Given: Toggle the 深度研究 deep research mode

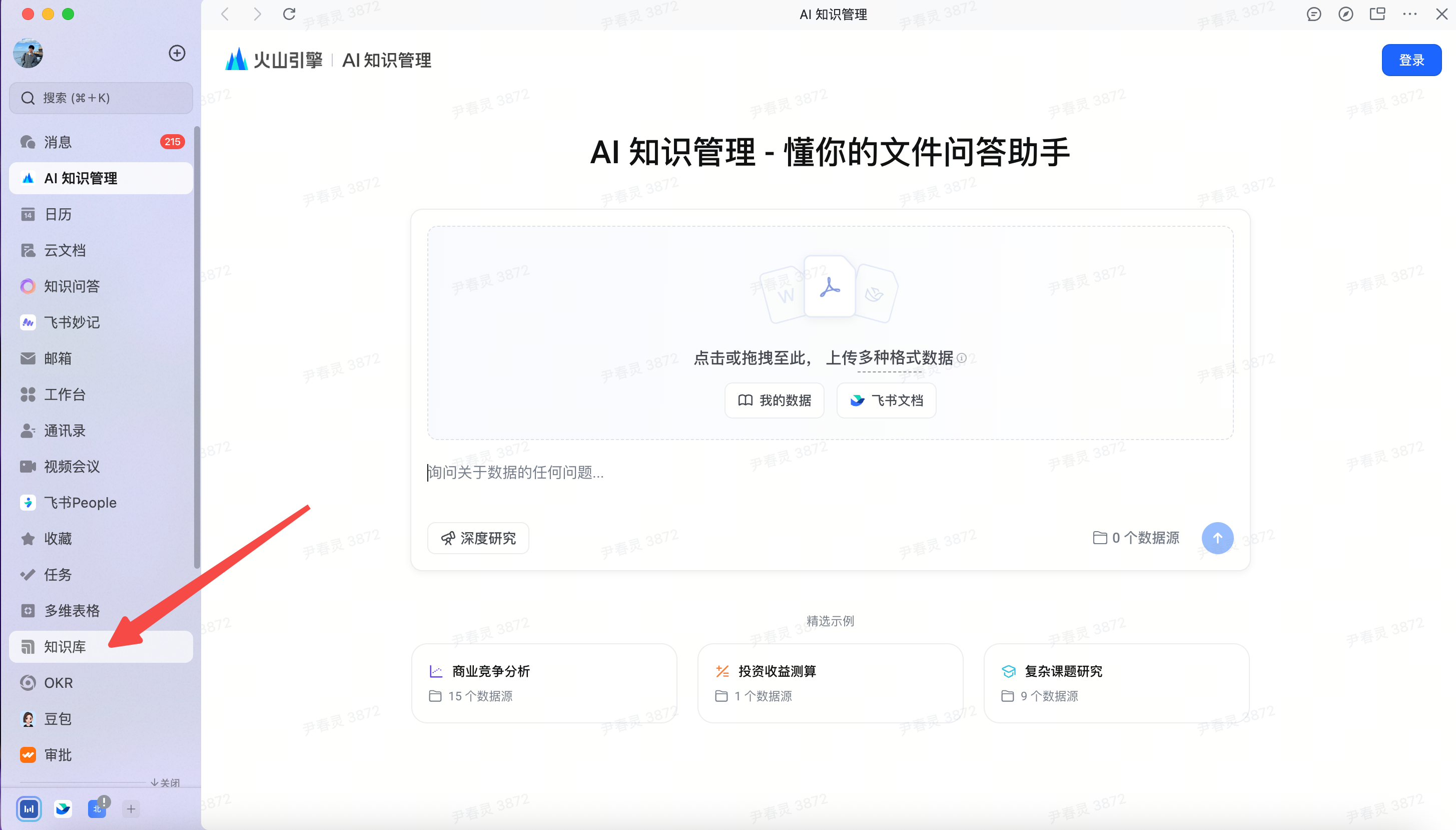Looking at the screenshot, I should pyautogui.click(x=478, y=538).
